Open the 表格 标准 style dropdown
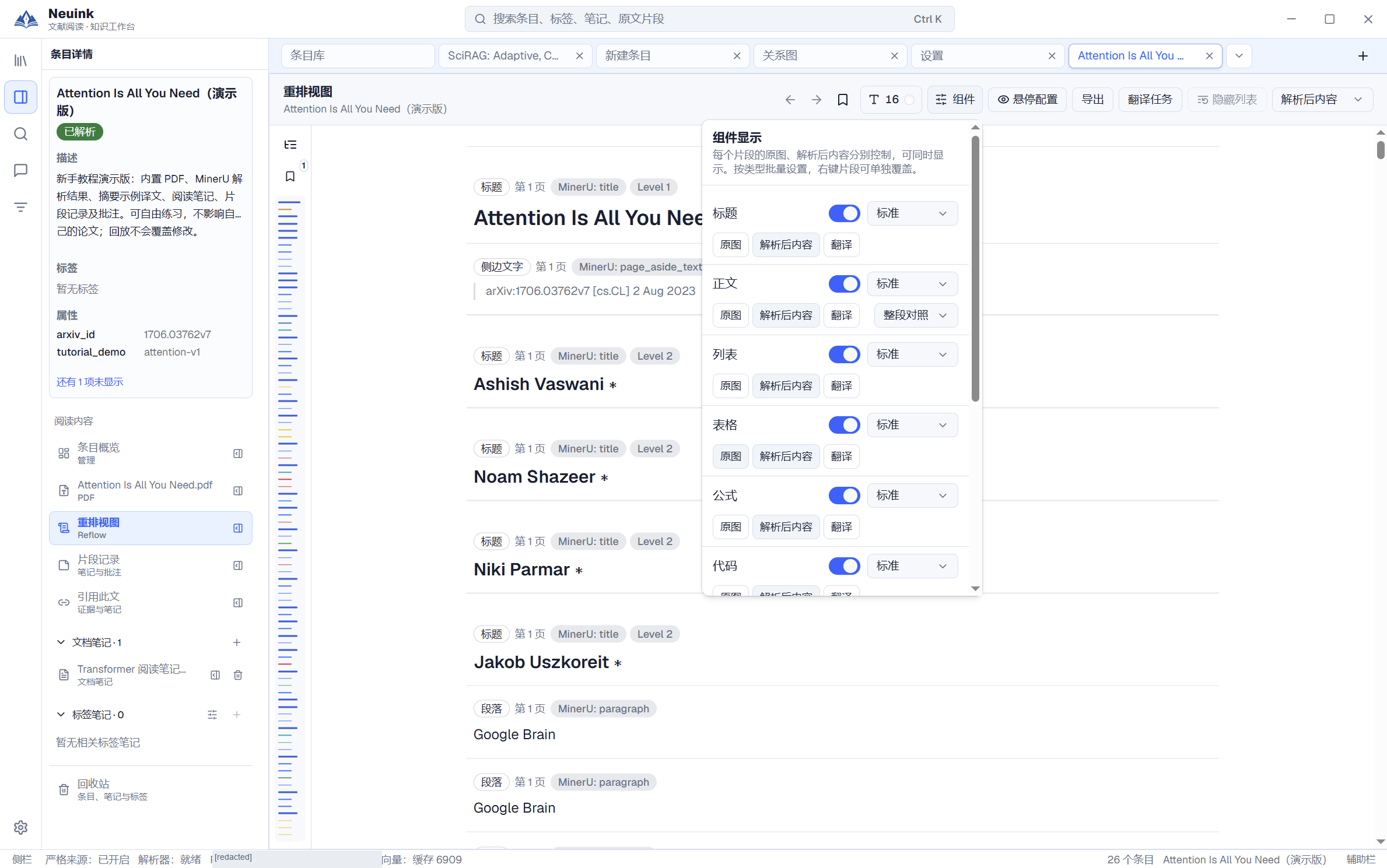Viewport: 1387px width, 868px height. (x=912, y=425)
